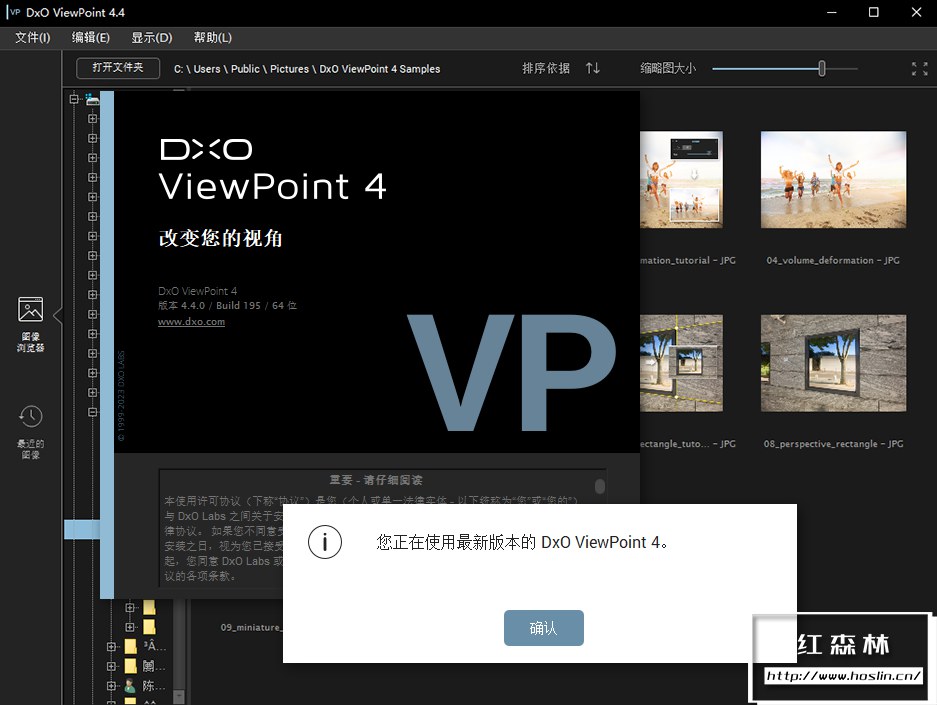Click the license text scrollbar handle

600,486
